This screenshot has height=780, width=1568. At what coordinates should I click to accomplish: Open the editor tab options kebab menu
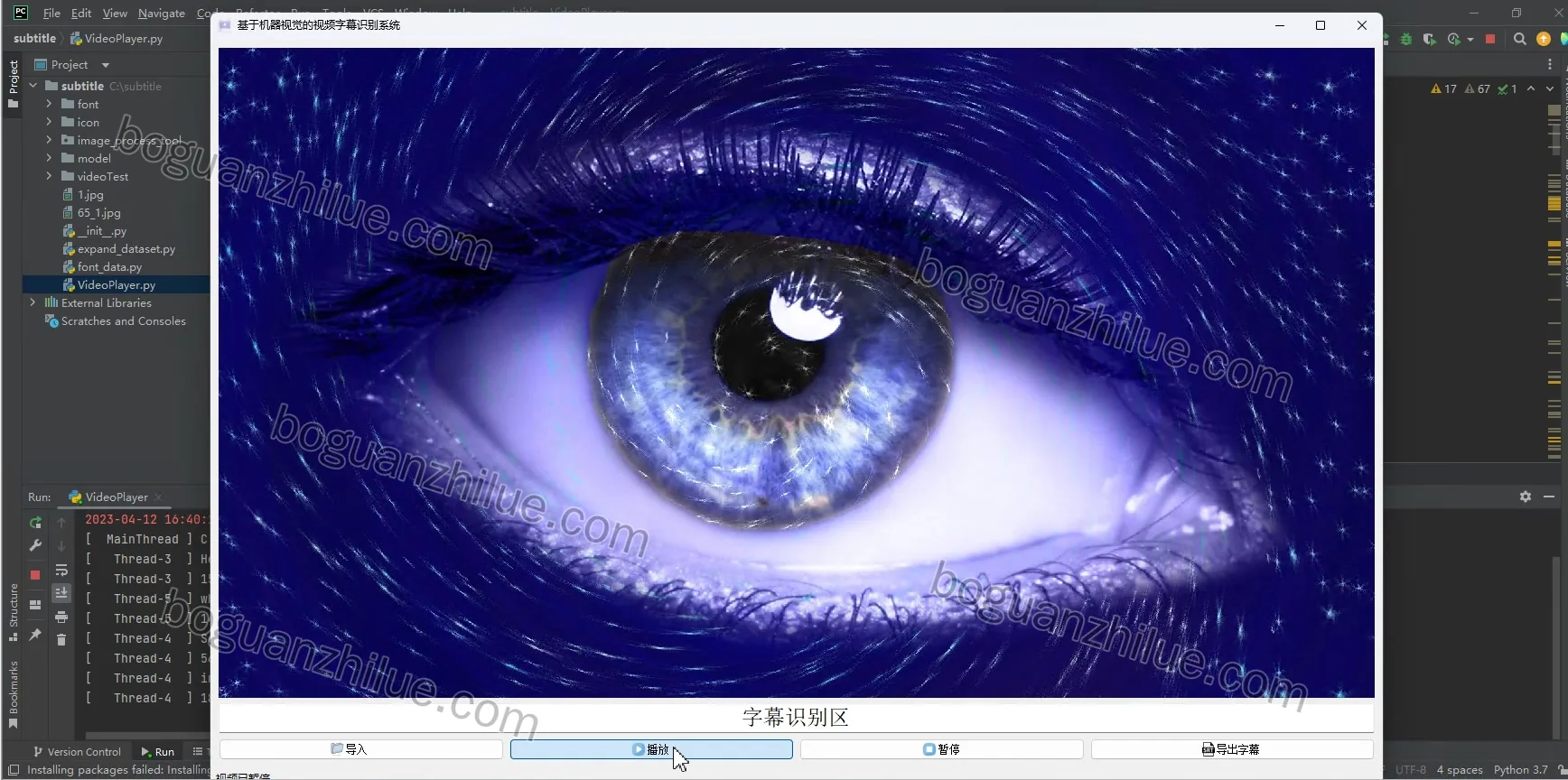(x=1550, y=64)
